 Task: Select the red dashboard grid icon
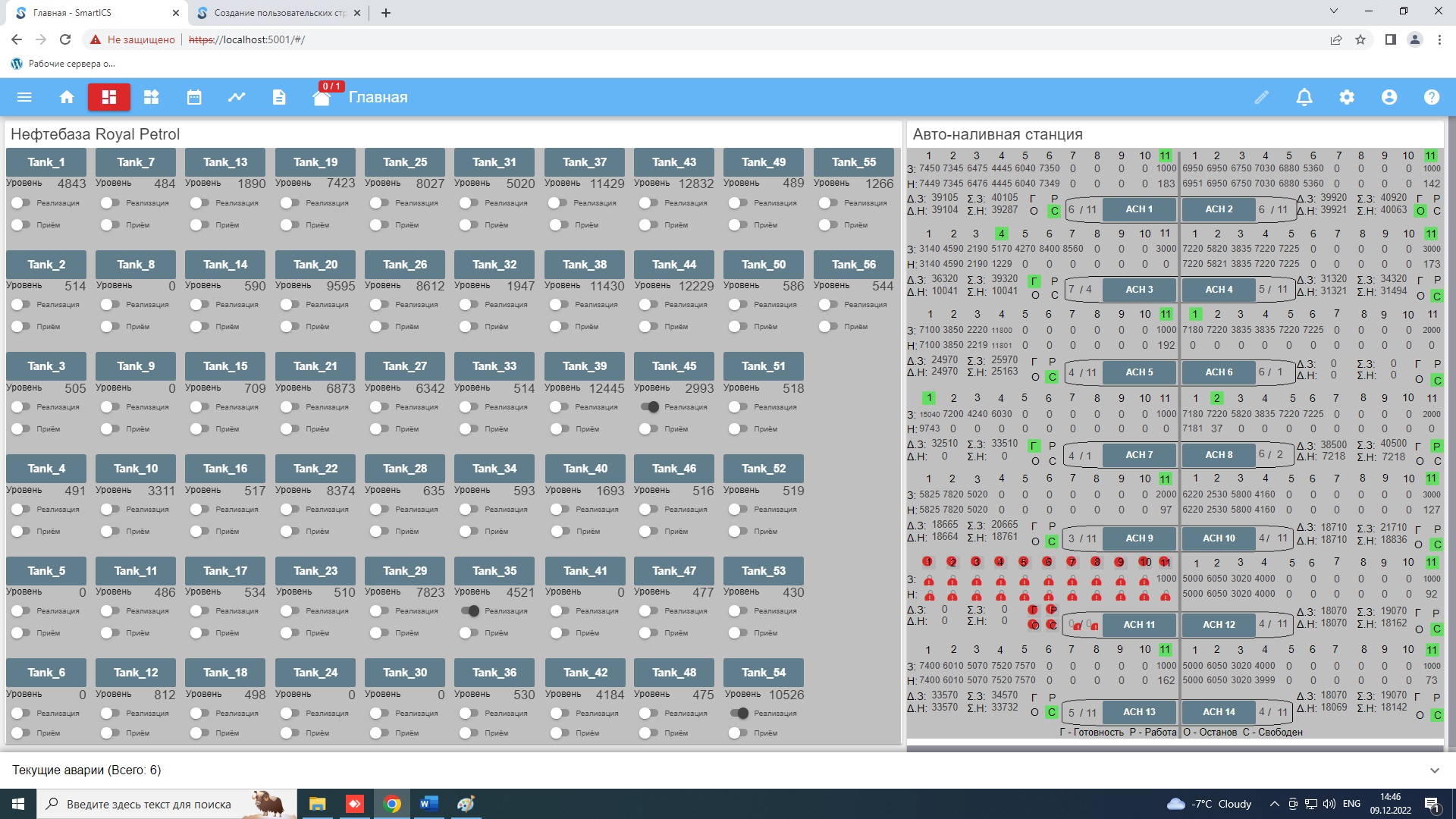(109, 97)
